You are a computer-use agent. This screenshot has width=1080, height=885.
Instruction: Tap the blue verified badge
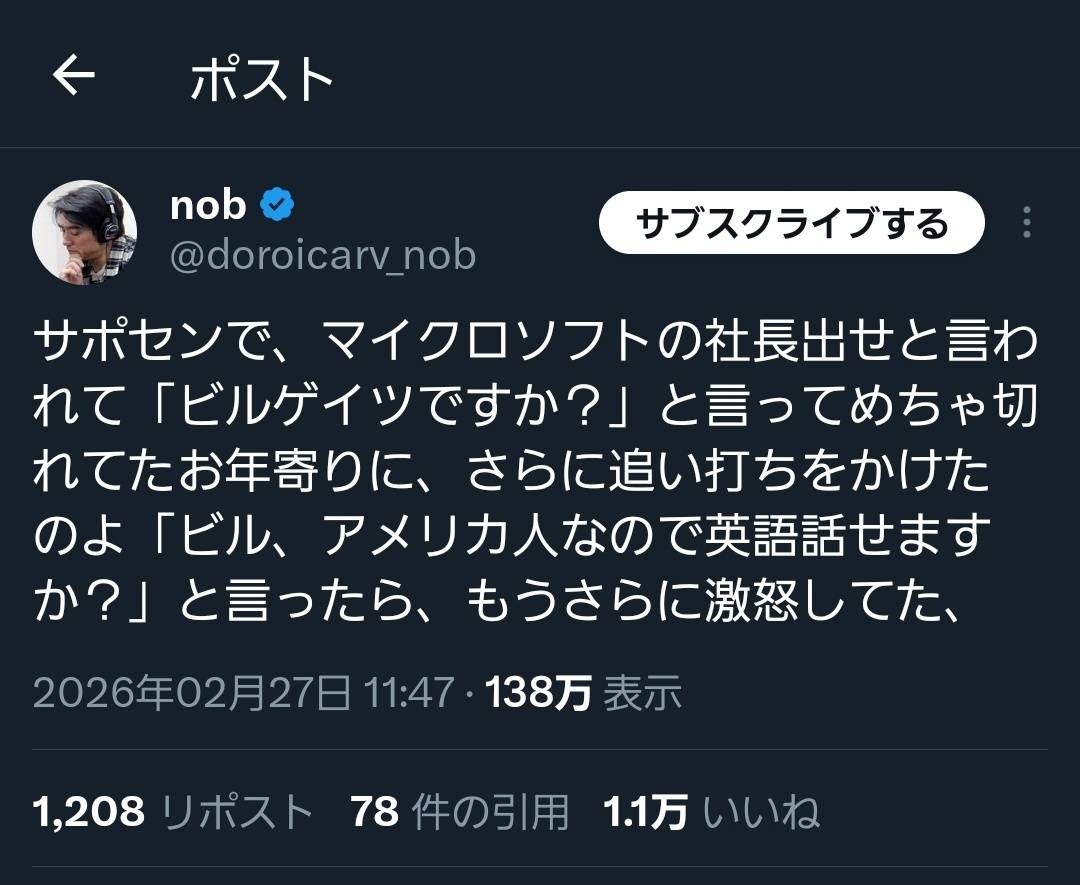point(276,206)
